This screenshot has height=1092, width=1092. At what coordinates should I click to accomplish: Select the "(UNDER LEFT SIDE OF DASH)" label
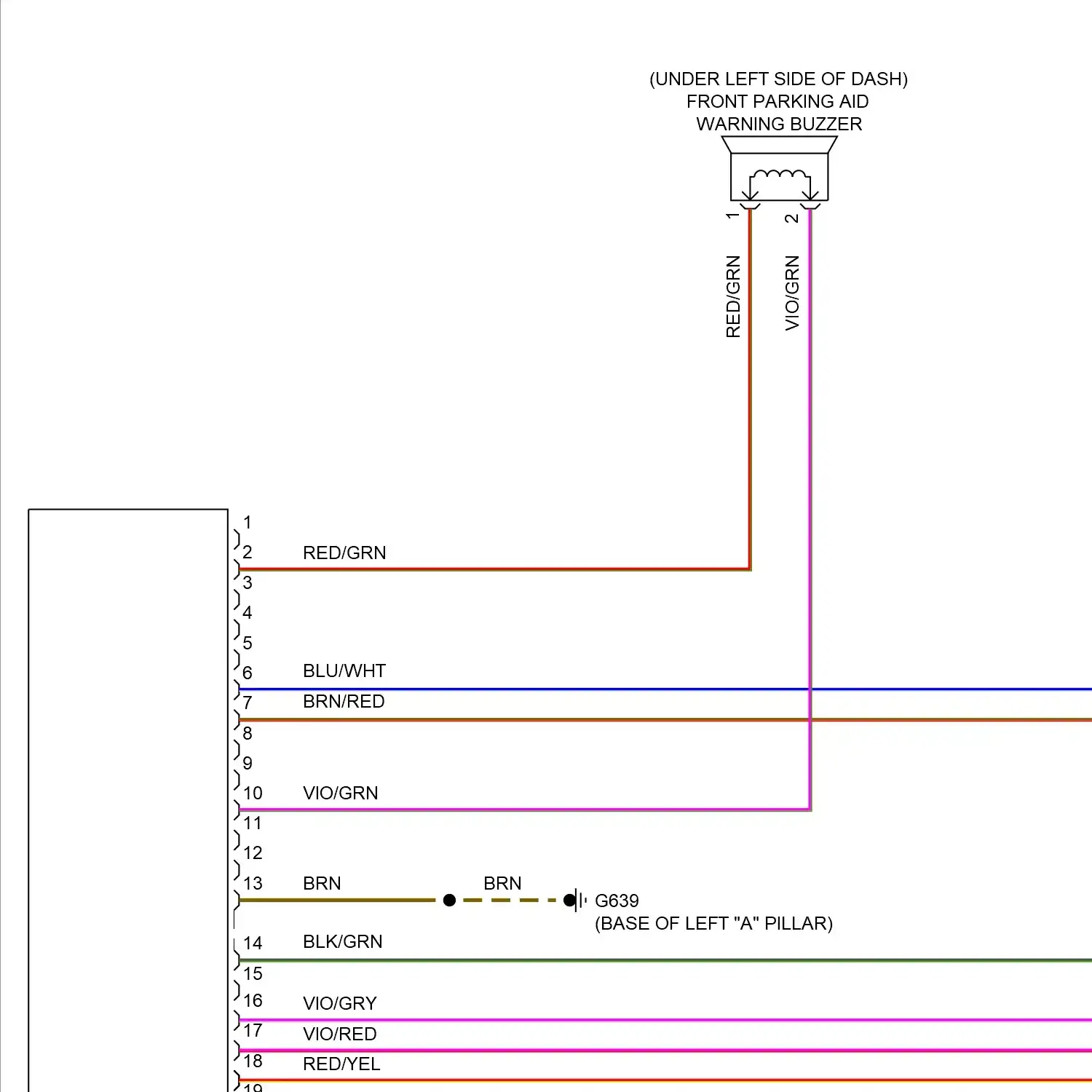(778, 79)
